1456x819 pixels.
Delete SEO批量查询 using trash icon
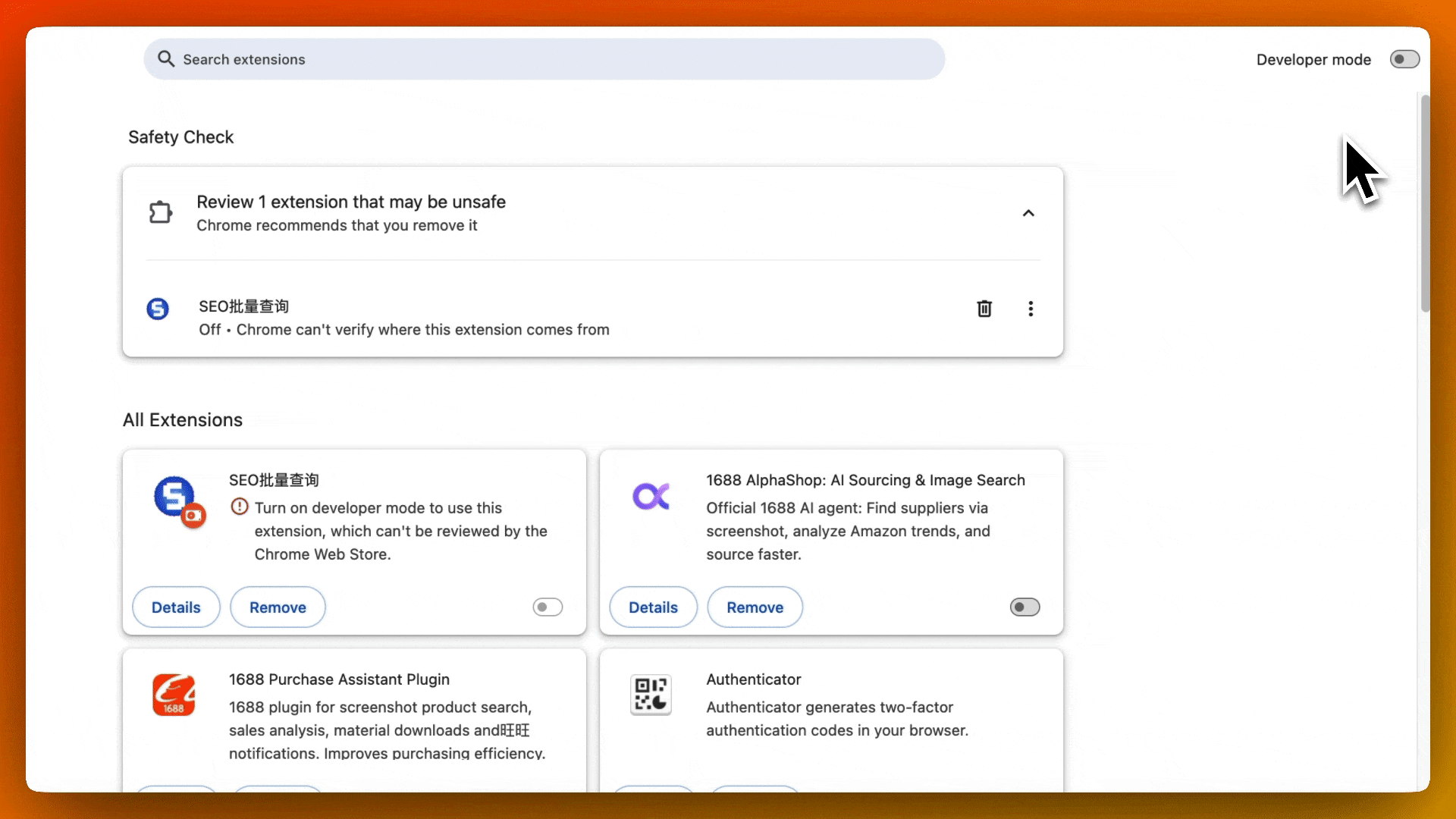[x=984, y=309]
